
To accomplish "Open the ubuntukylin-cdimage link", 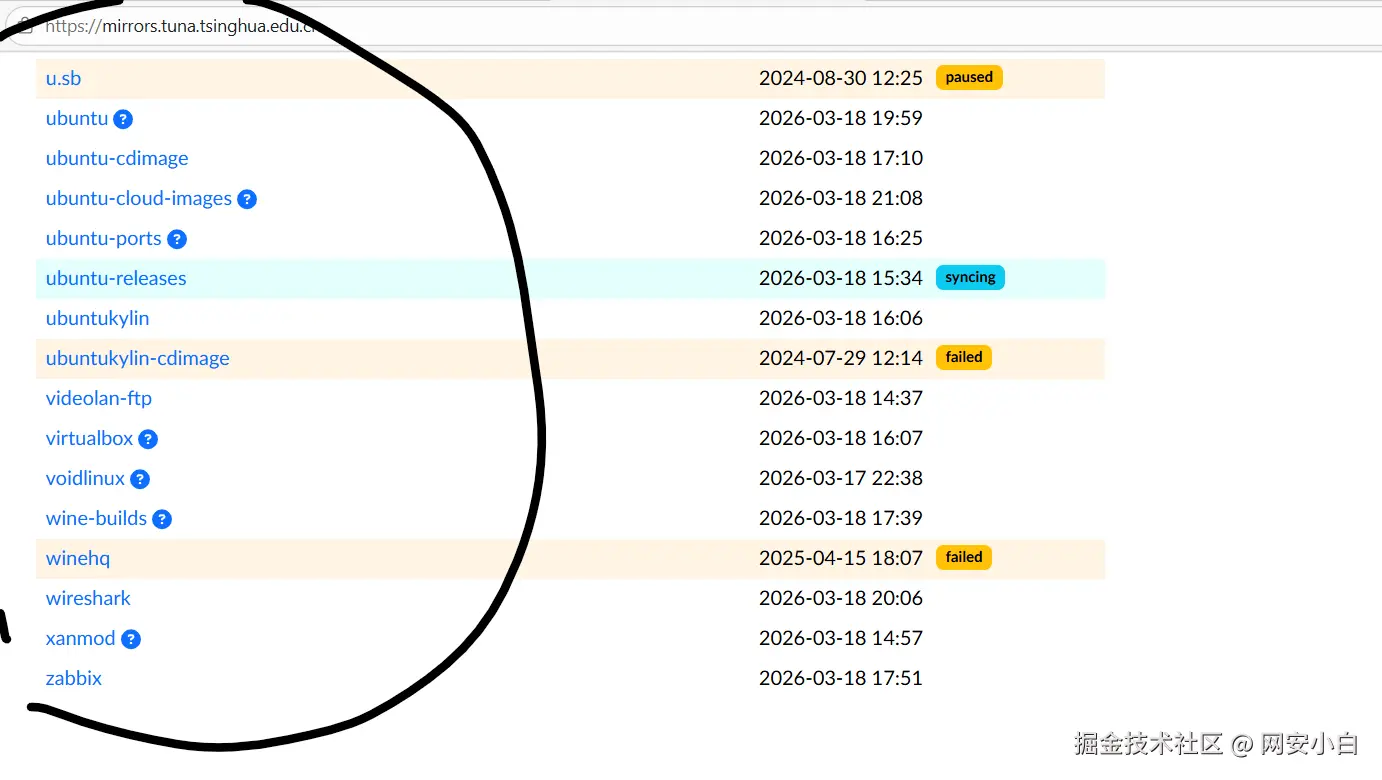I will click(x=138, y=358).
